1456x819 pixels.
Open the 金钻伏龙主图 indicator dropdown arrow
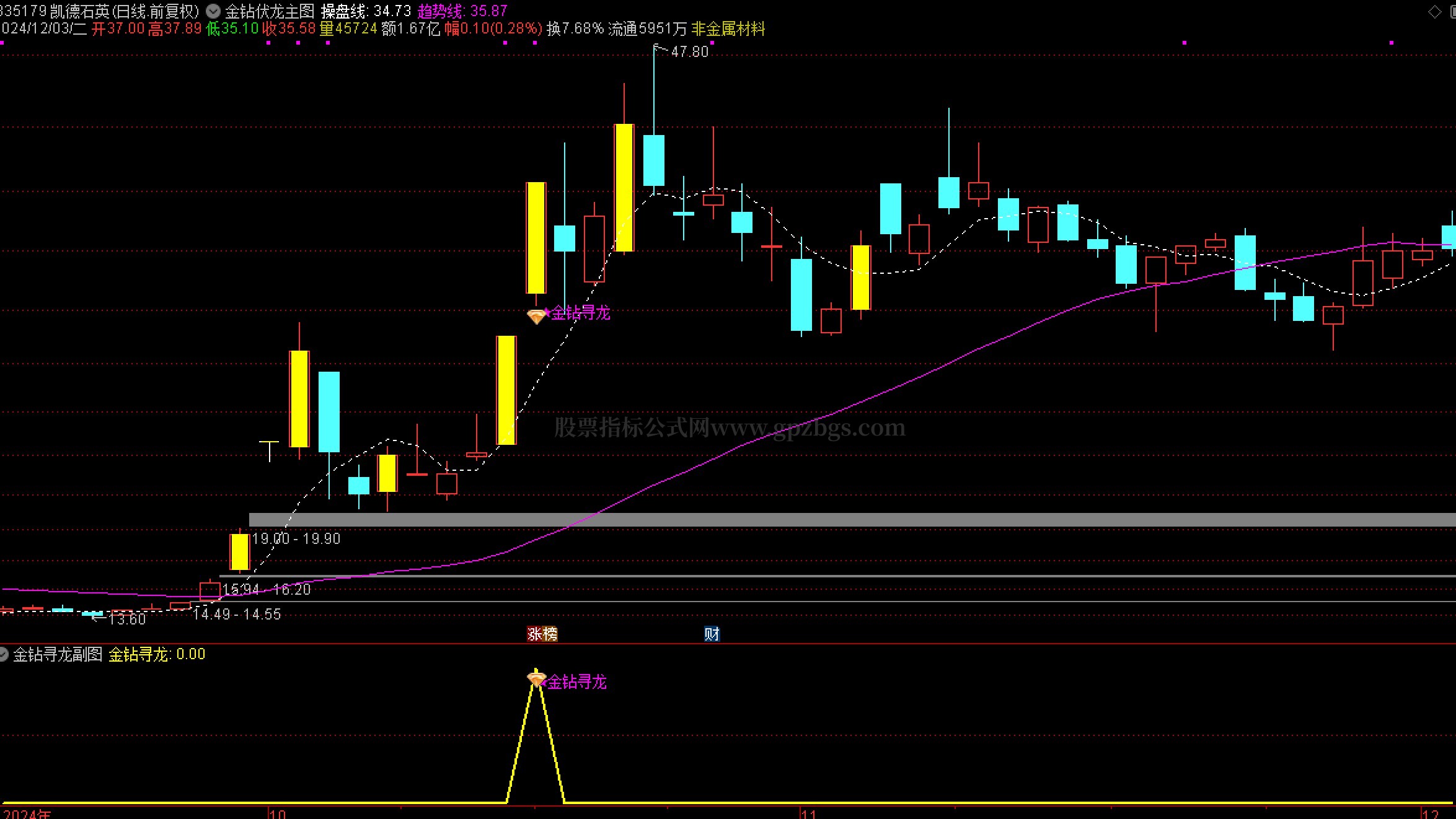click(x=213, y=11)
